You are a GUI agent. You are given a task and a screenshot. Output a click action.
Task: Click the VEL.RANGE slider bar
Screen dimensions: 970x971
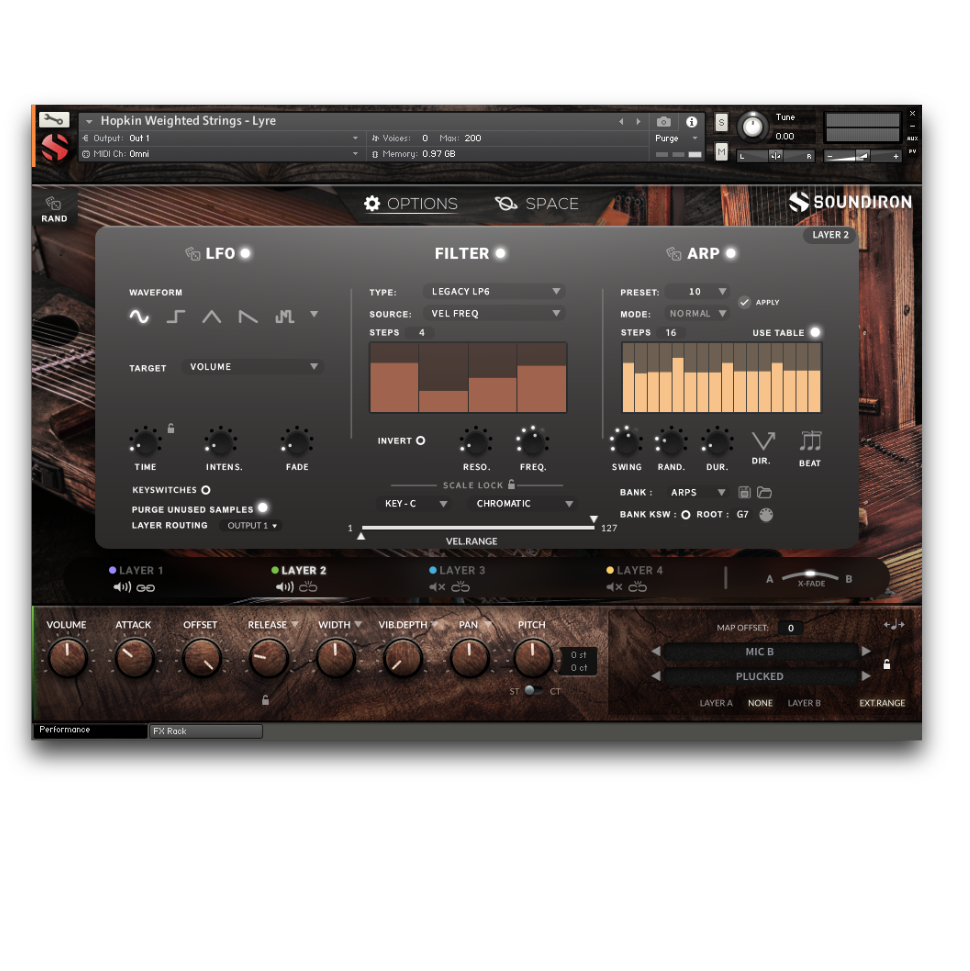pyautogui.click(x=478, y=528)
